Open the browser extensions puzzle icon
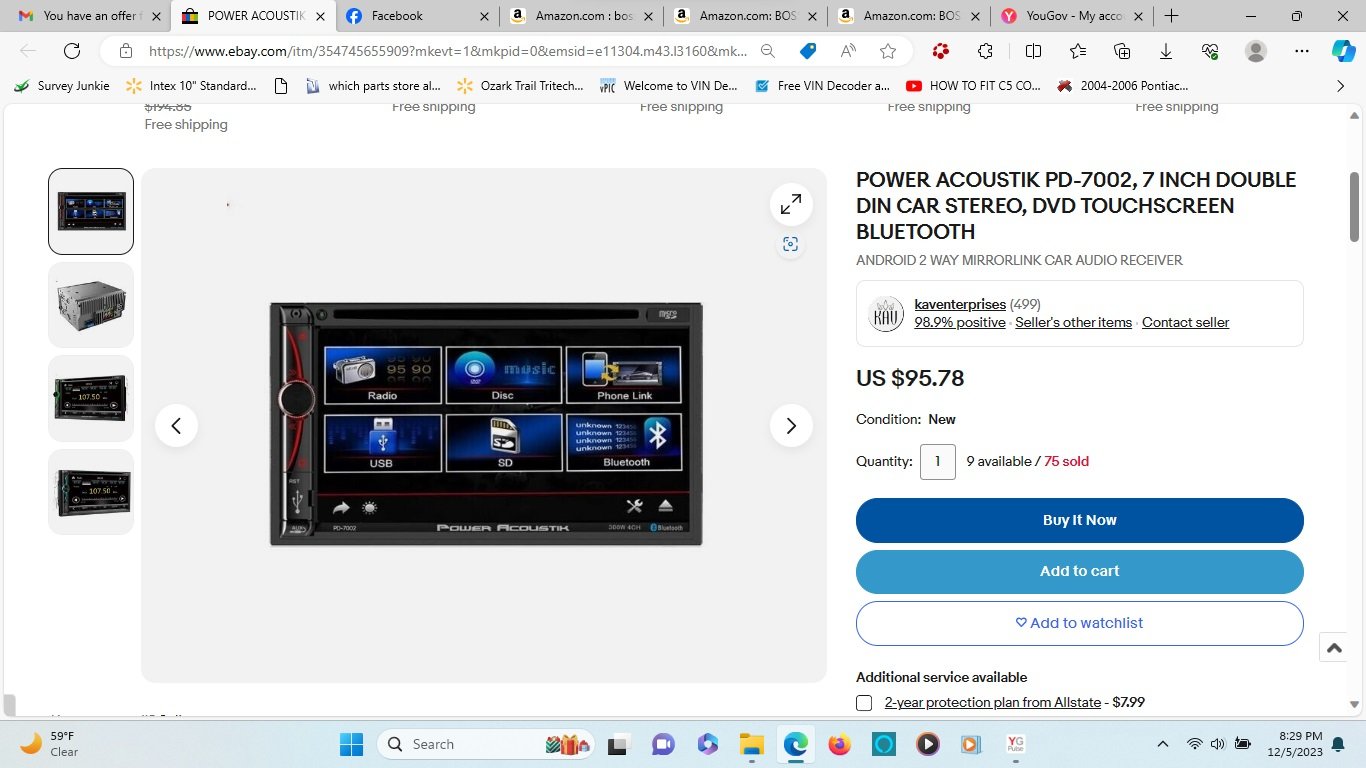 coord(985,51)
